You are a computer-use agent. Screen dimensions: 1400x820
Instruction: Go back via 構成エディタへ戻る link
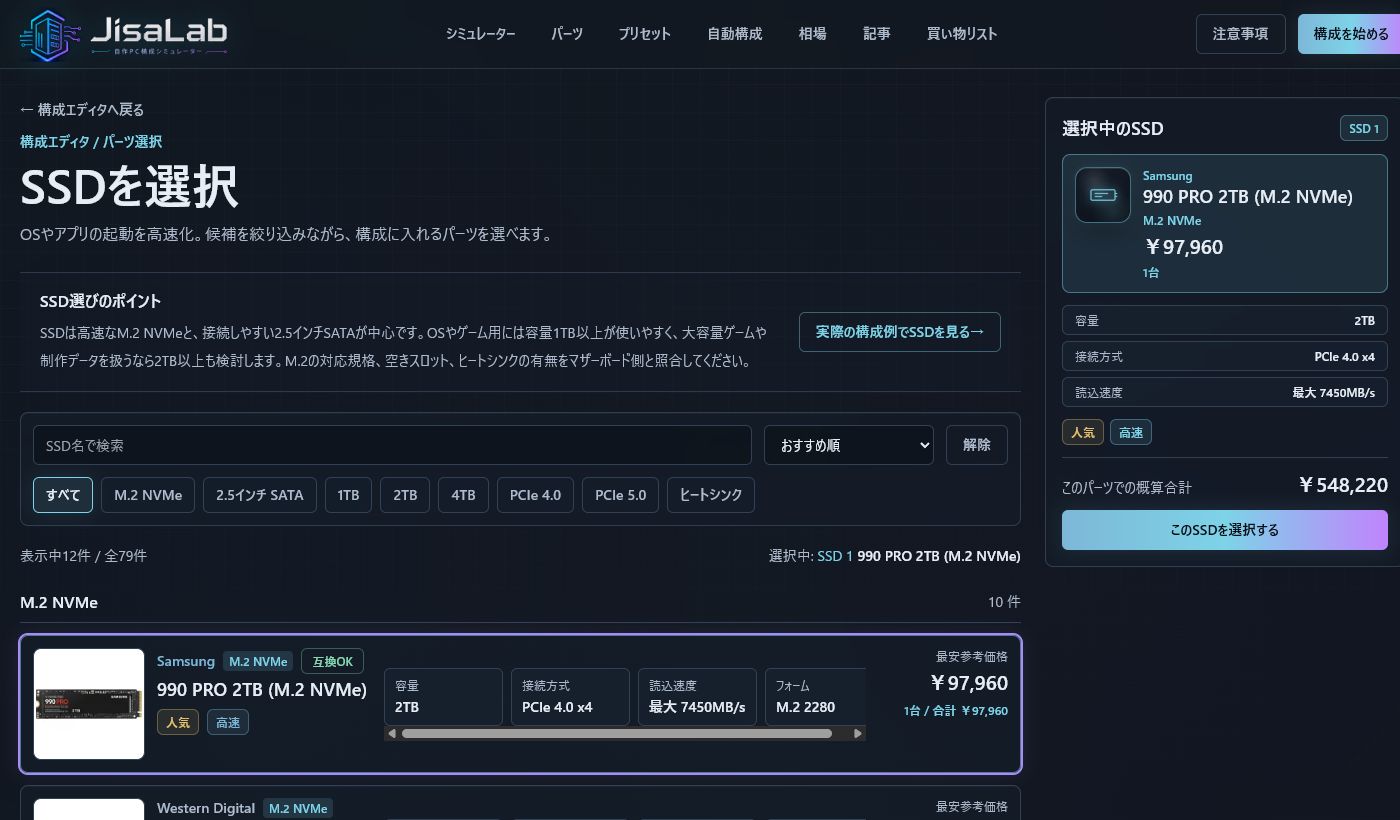click(x=82, y=110)
